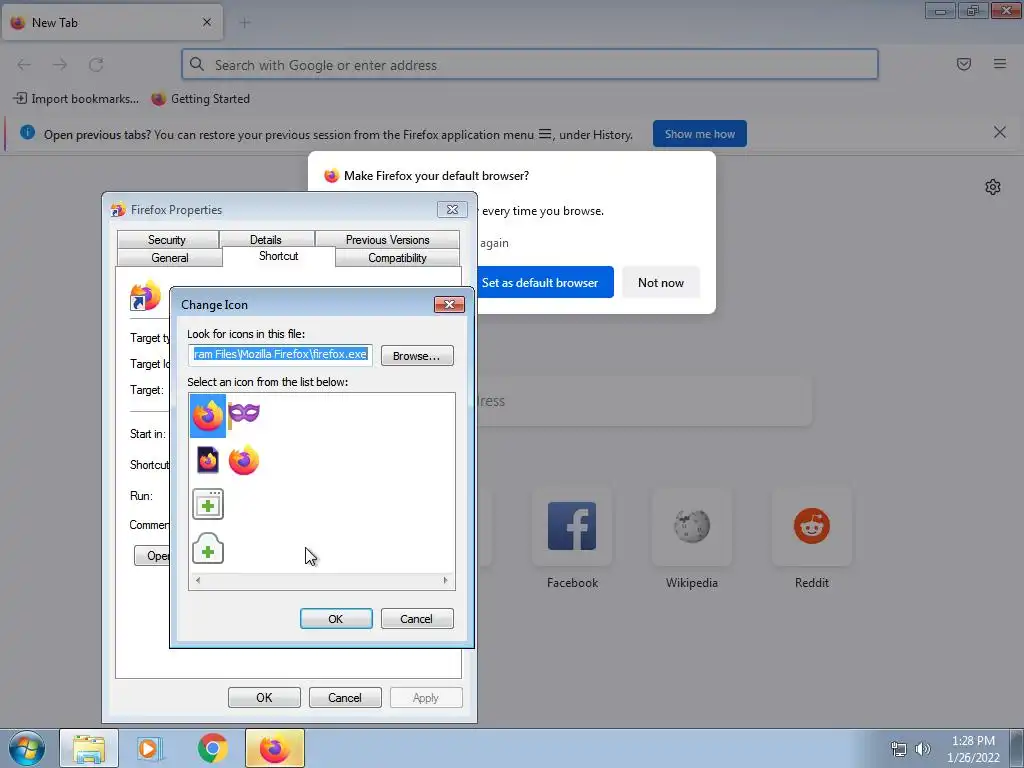Open the Windows Start menu orb
This screenshot has width=1024, height=768.
[x=27, y=748]
